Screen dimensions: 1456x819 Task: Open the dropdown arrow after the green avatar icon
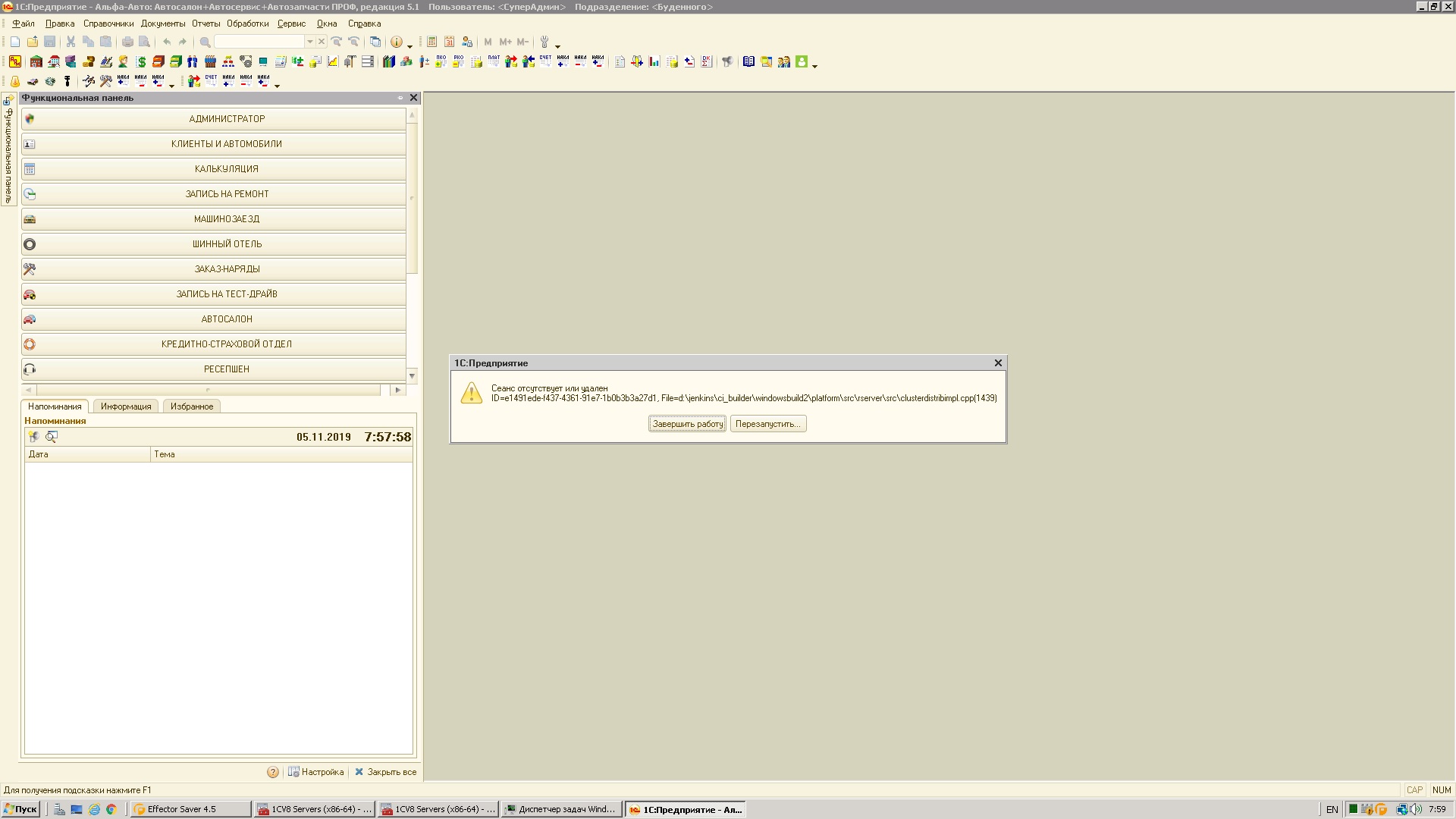point(814,65)
